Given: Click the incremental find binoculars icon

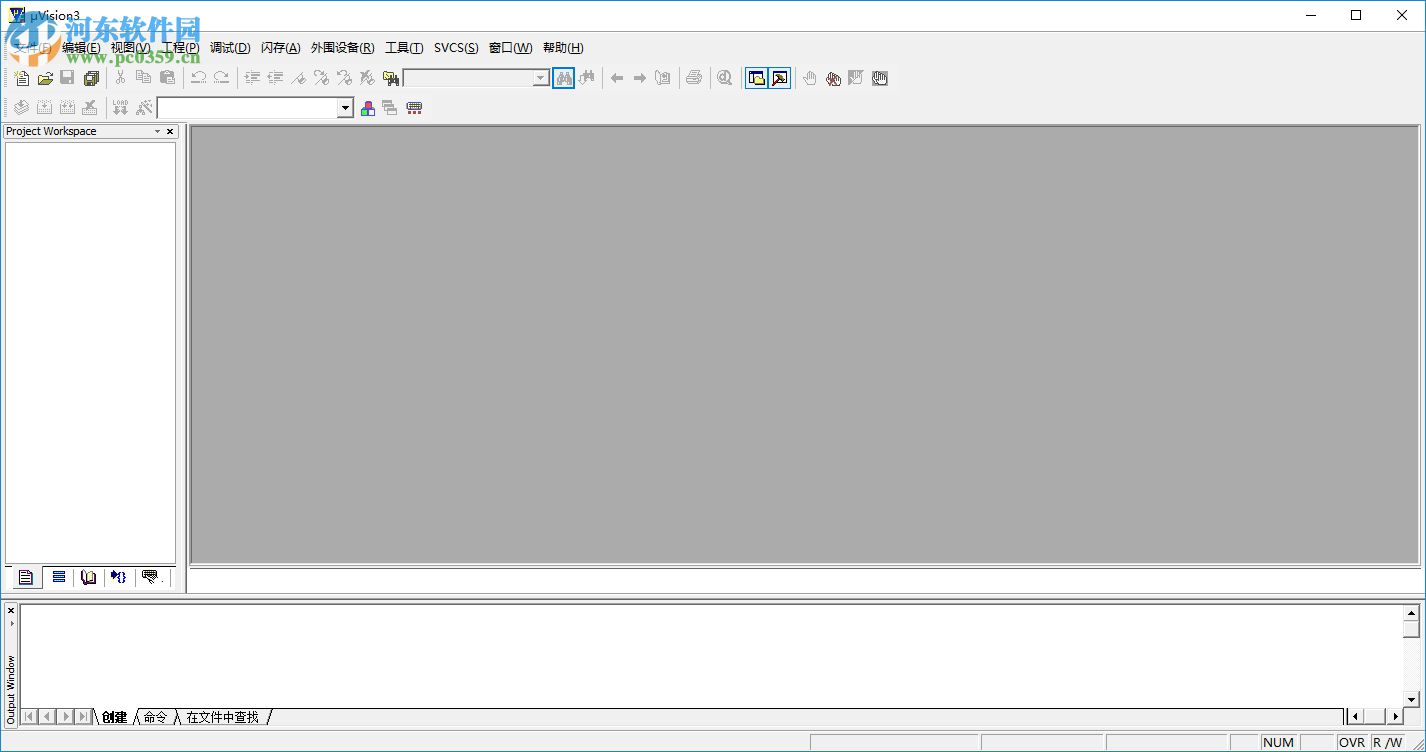Looking at the screenshot, I should point(587,78).
